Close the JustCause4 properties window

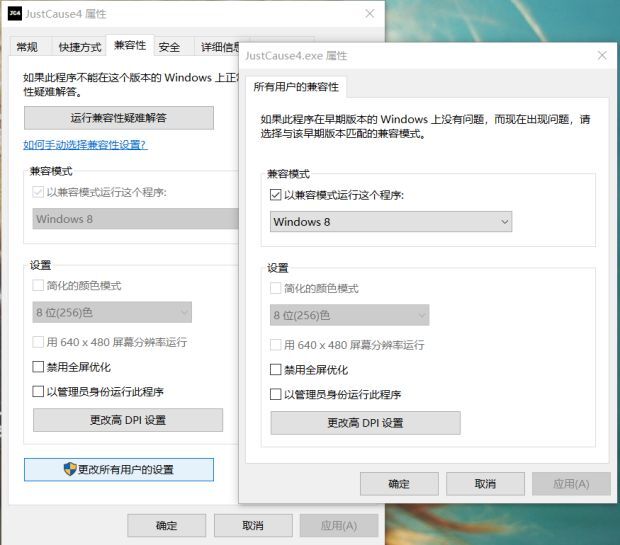370,13
